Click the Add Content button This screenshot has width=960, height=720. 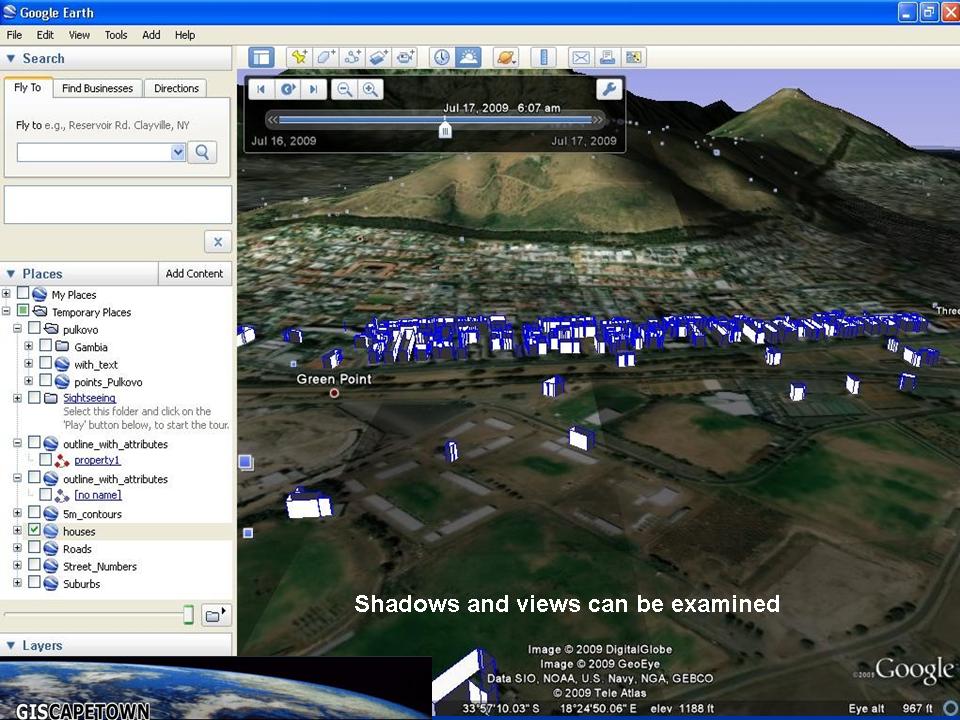[x=195, y=274]
